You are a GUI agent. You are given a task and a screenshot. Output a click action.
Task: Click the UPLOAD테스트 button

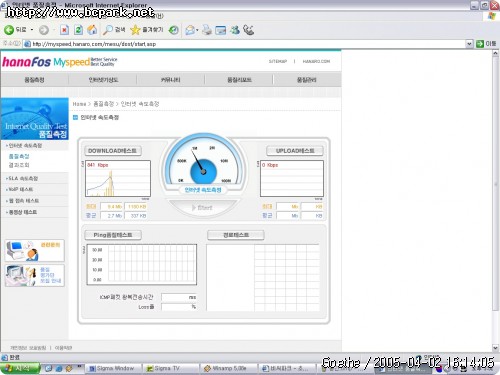coord(295,151)
